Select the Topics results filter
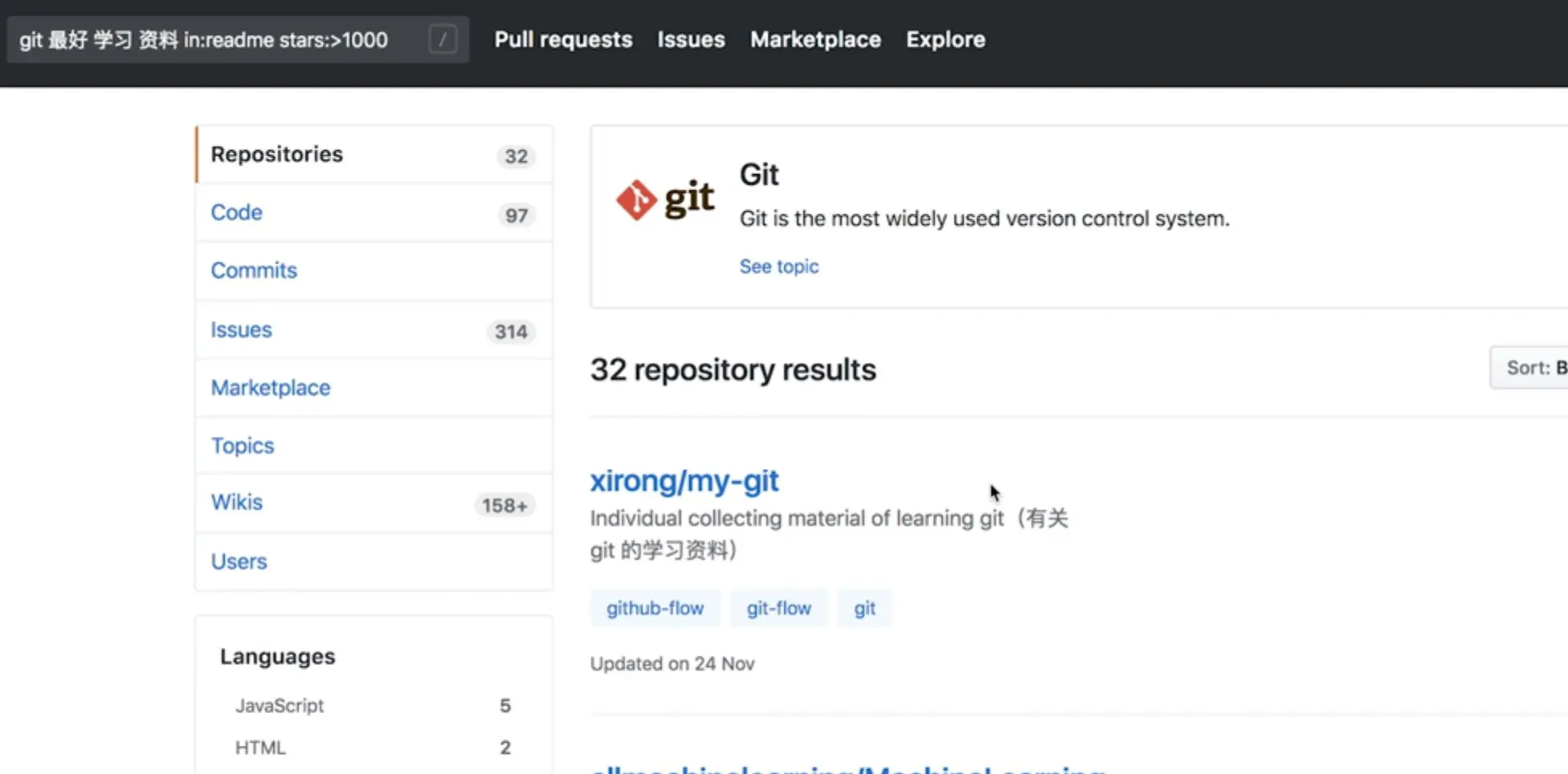This screenshot has width=1568, height=774. [374, 446]
